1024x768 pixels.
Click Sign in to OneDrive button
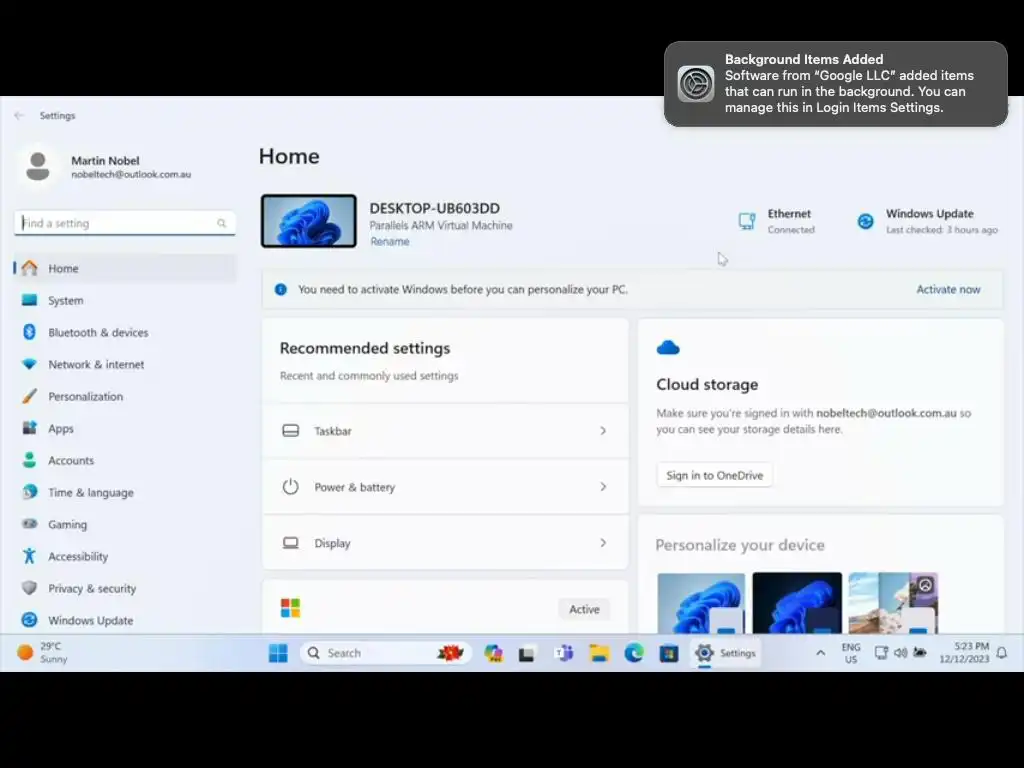[x=714, y=475]
